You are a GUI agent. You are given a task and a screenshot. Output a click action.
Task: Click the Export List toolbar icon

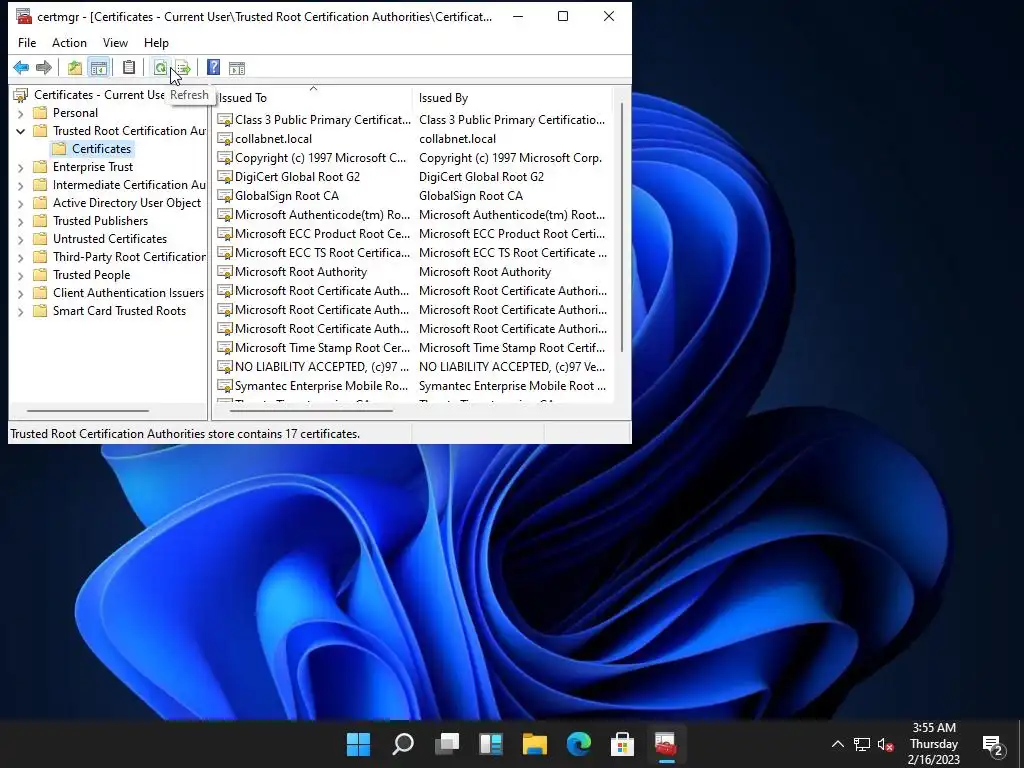point(183,67)
